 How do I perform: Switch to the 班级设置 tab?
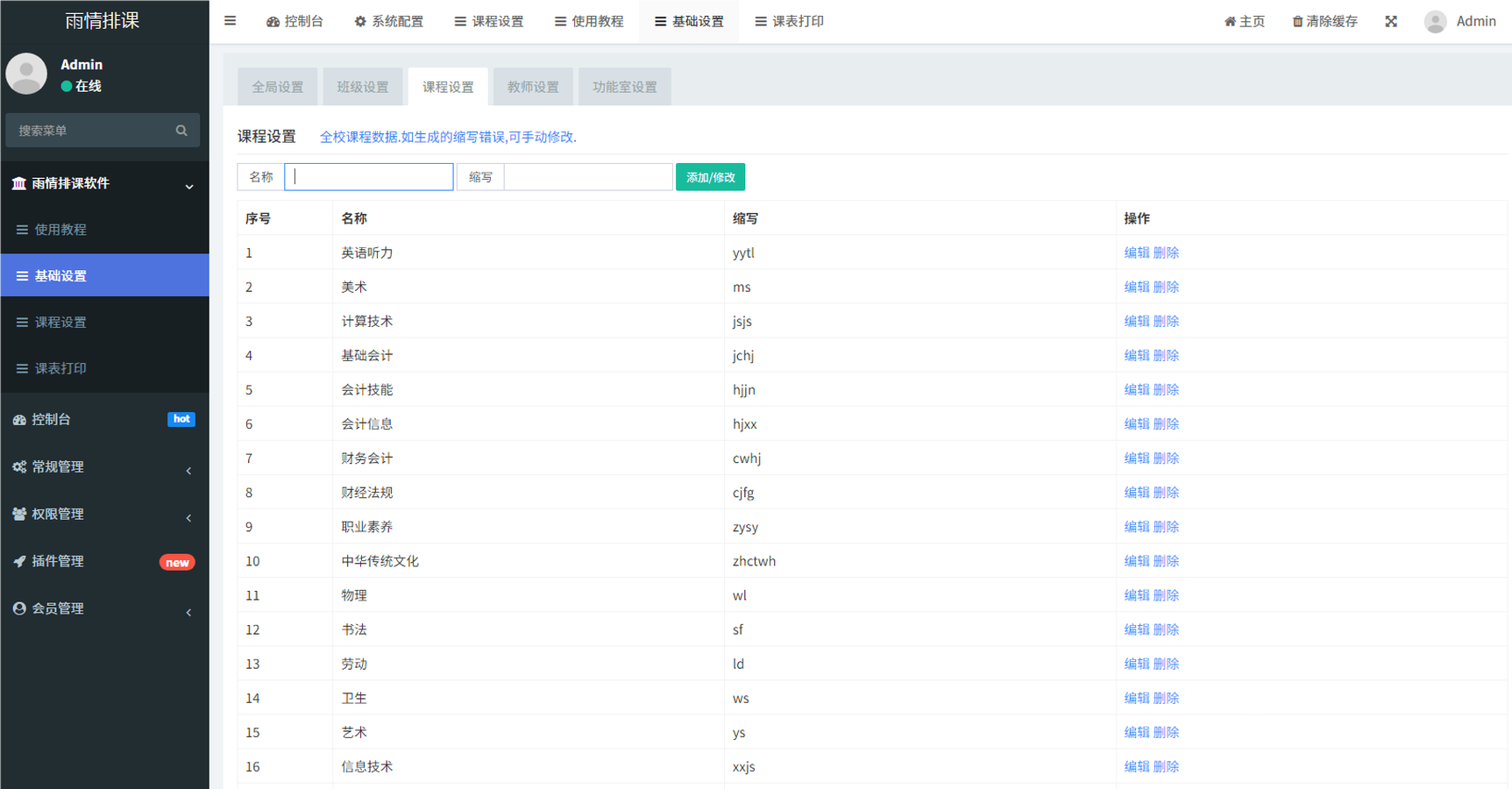pyautogui.click(x=363, y=87)
